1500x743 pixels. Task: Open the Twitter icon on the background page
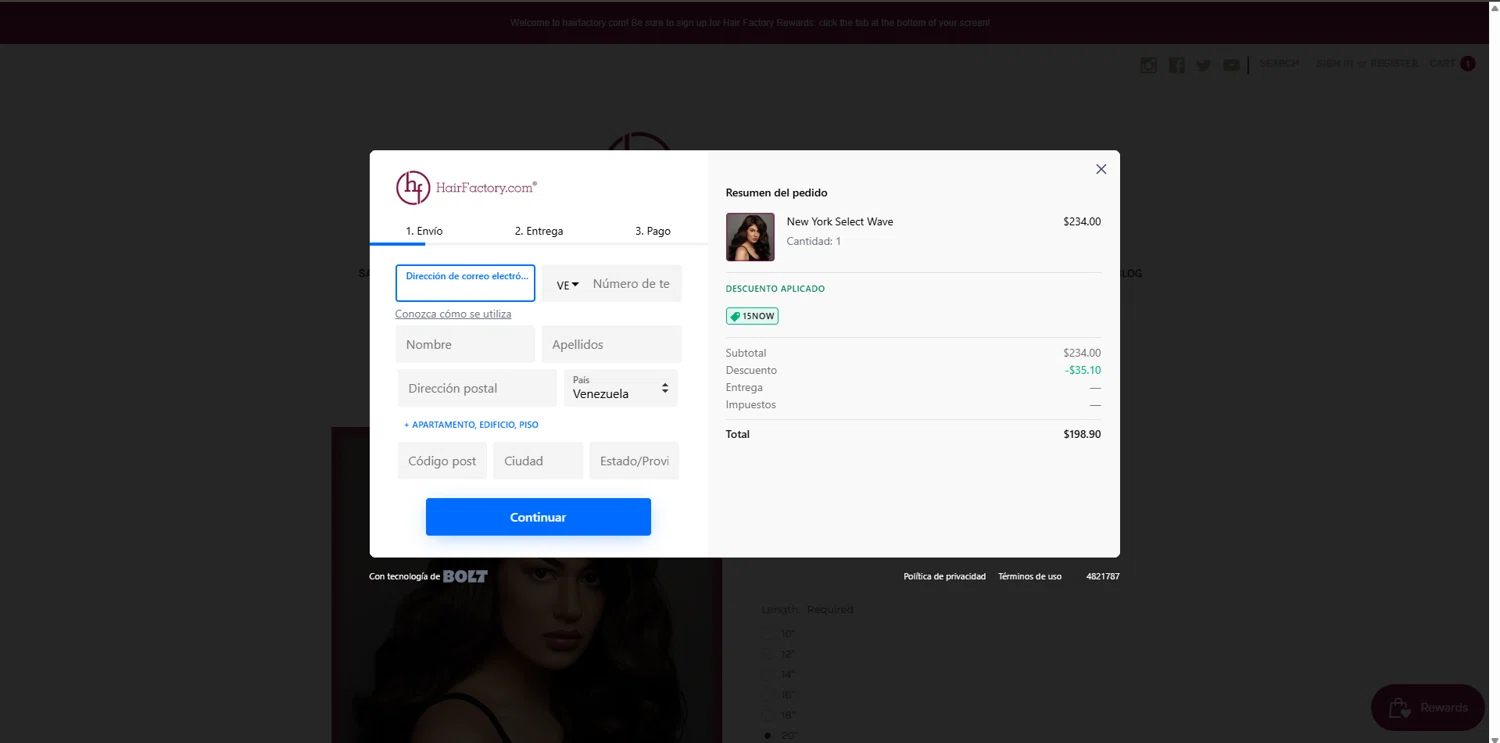point(1204,65)
